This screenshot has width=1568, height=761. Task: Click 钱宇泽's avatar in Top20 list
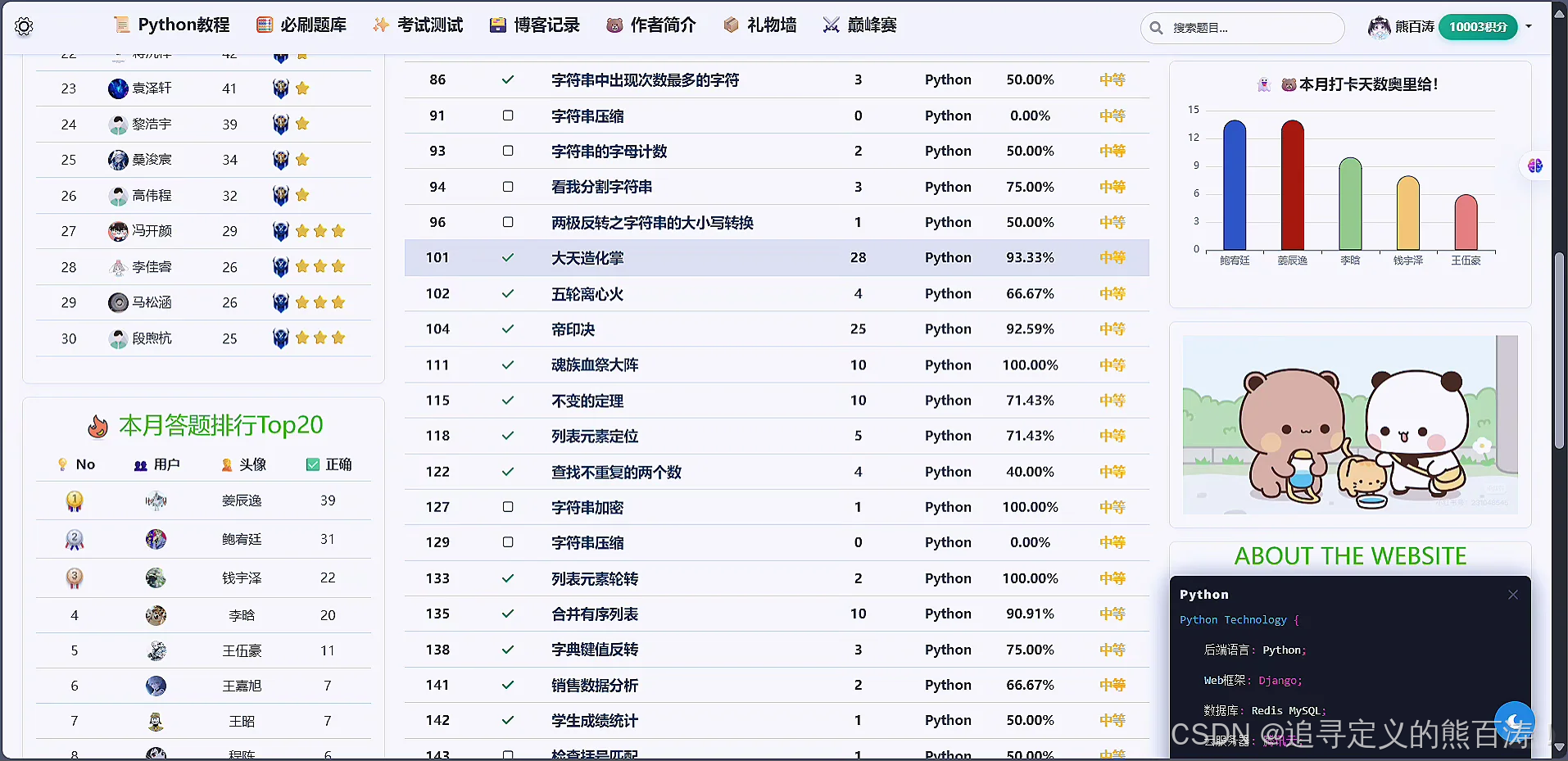tap(156, 578)
